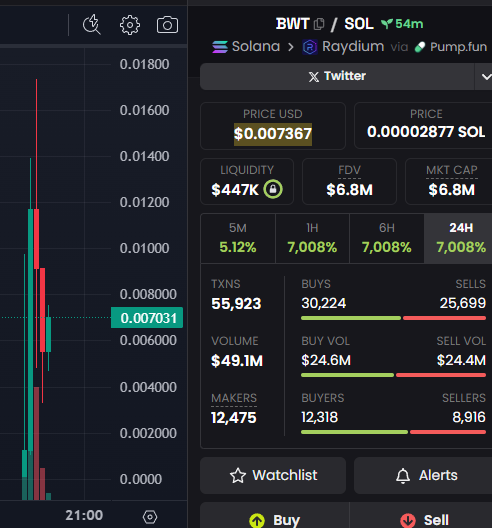Open the Alerts button
The width and height of the screenshot is (492, 528).
[x=423, y=475]
